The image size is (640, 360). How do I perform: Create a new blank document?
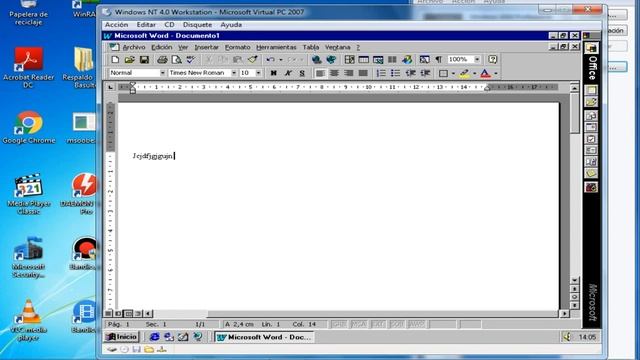click(x=115, y=60)
